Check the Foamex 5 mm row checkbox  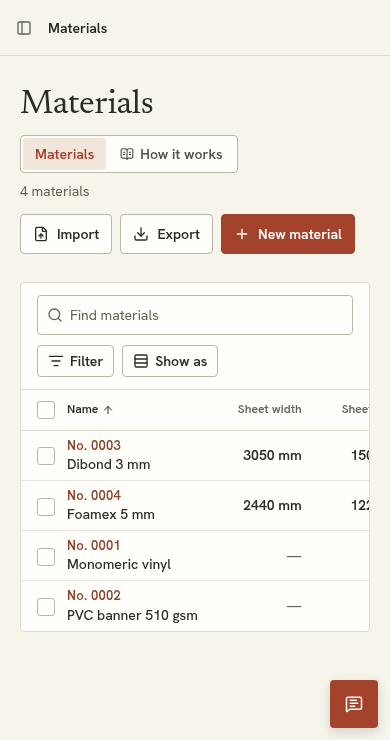click(46, 507)
